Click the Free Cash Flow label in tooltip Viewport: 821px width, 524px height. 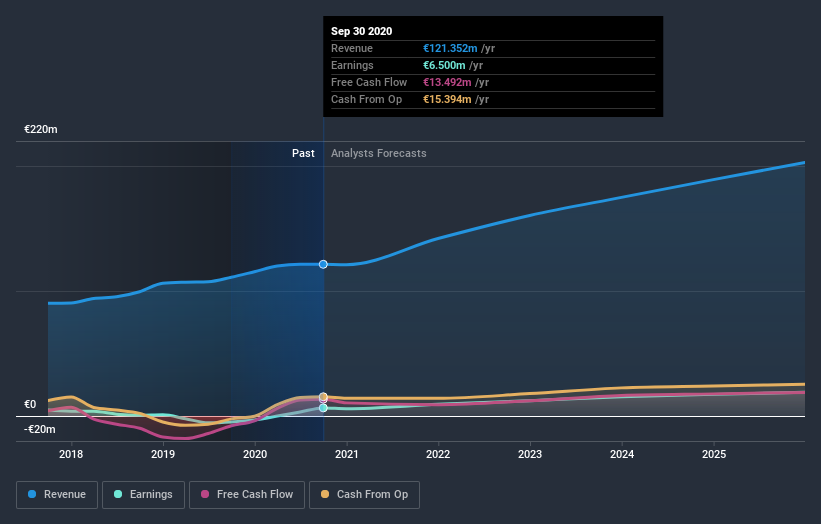click(369, 82)
